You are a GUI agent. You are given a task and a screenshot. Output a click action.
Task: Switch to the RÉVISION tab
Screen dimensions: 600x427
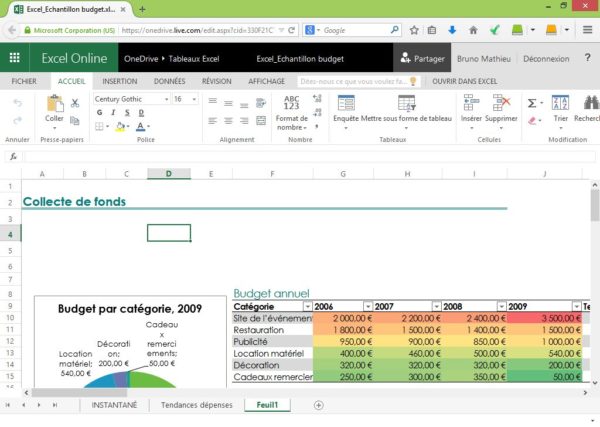pos(217,81)
